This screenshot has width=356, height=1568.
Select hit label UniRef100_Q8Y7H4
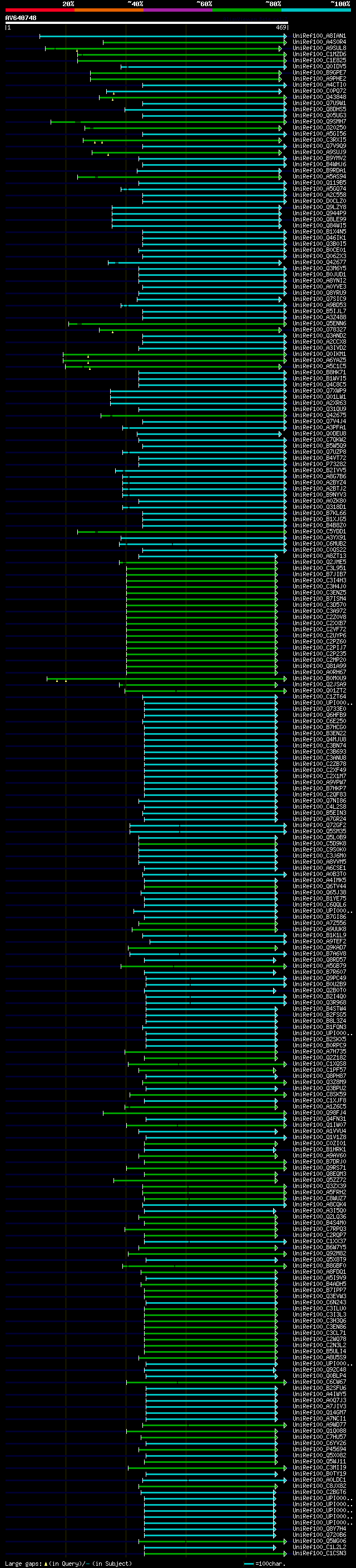point(319,1529)
